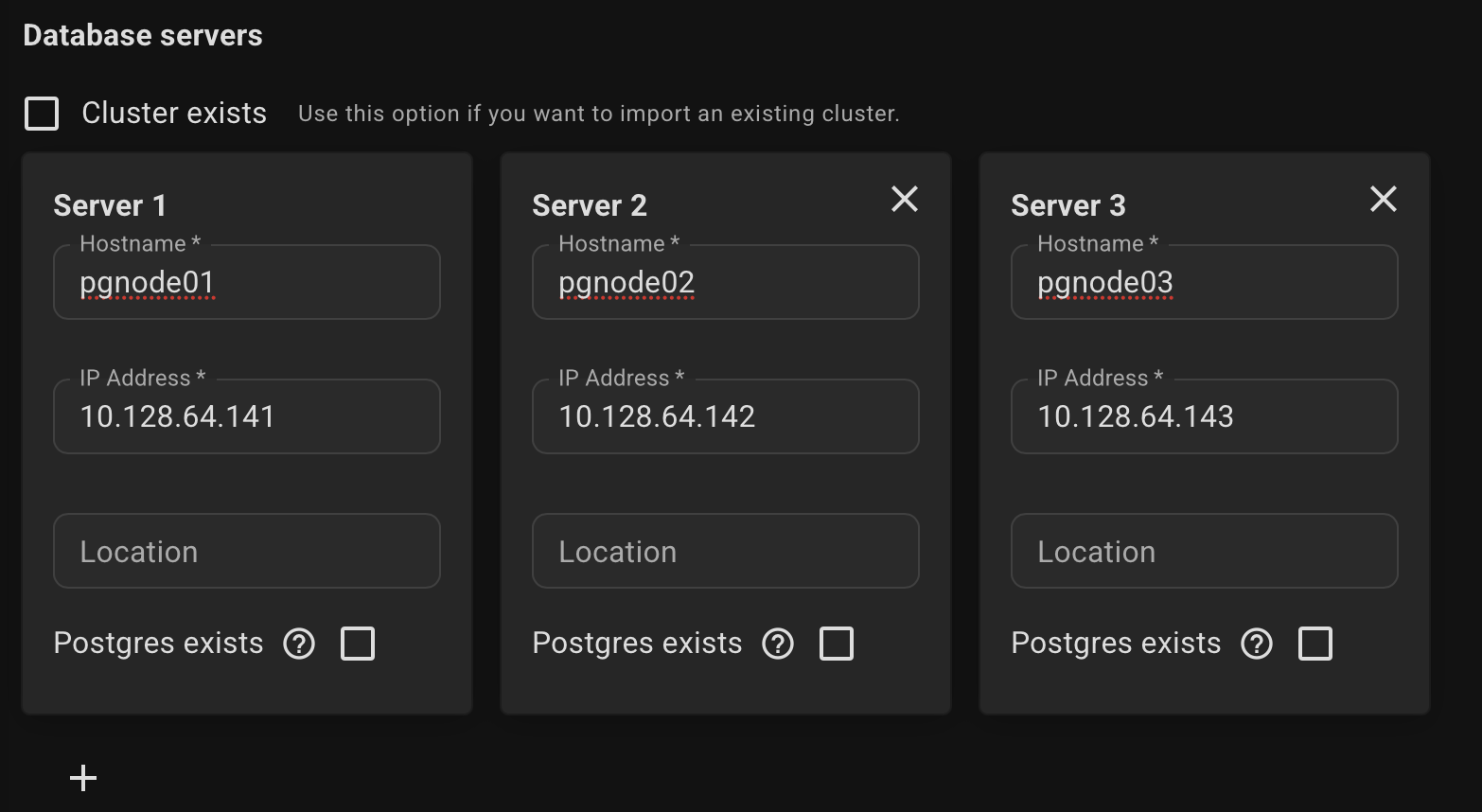Remove Server 3 using its X icon

click(1383, 200)
